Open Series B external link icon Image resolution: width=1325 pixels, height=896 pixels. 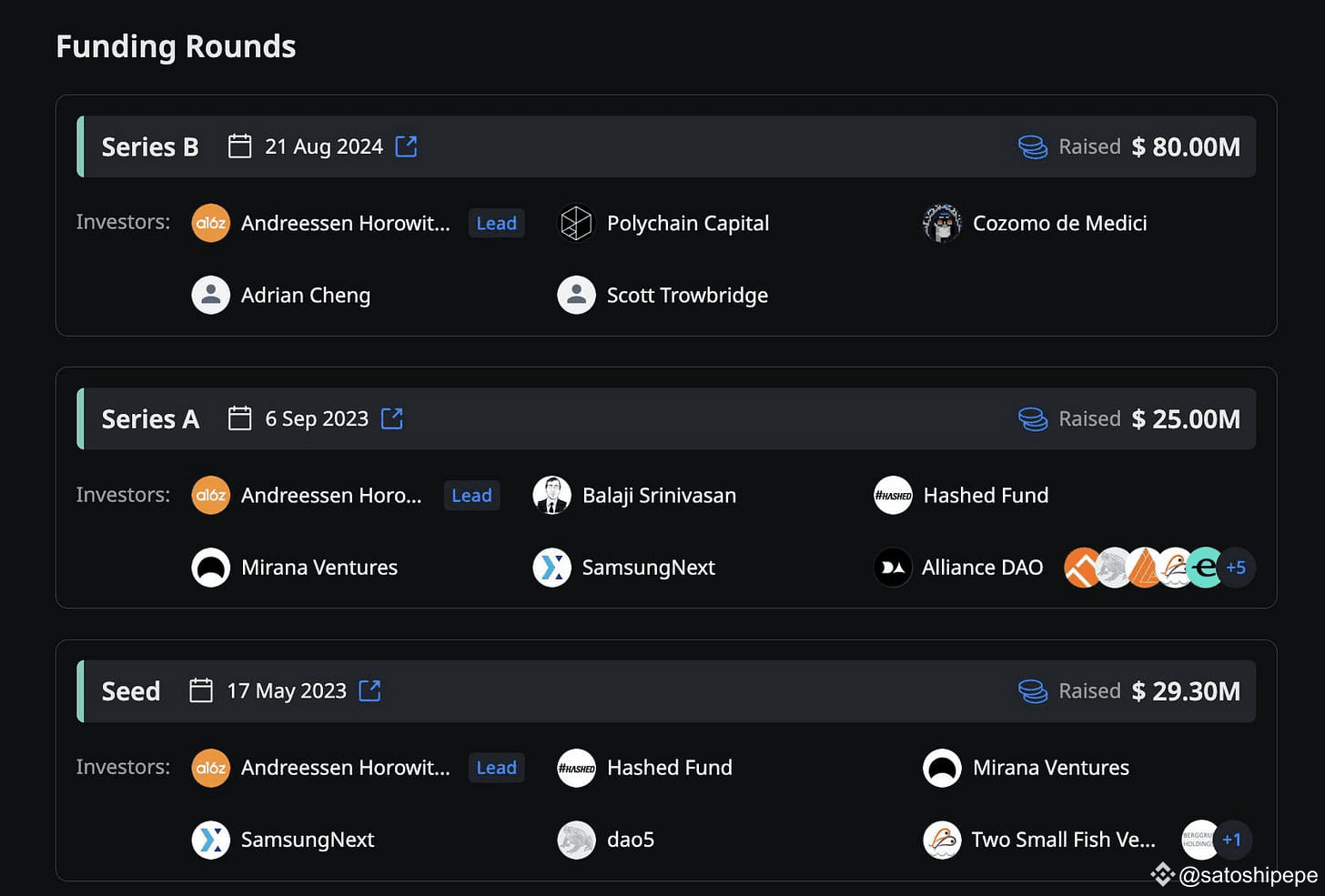(x=406, y=146)
